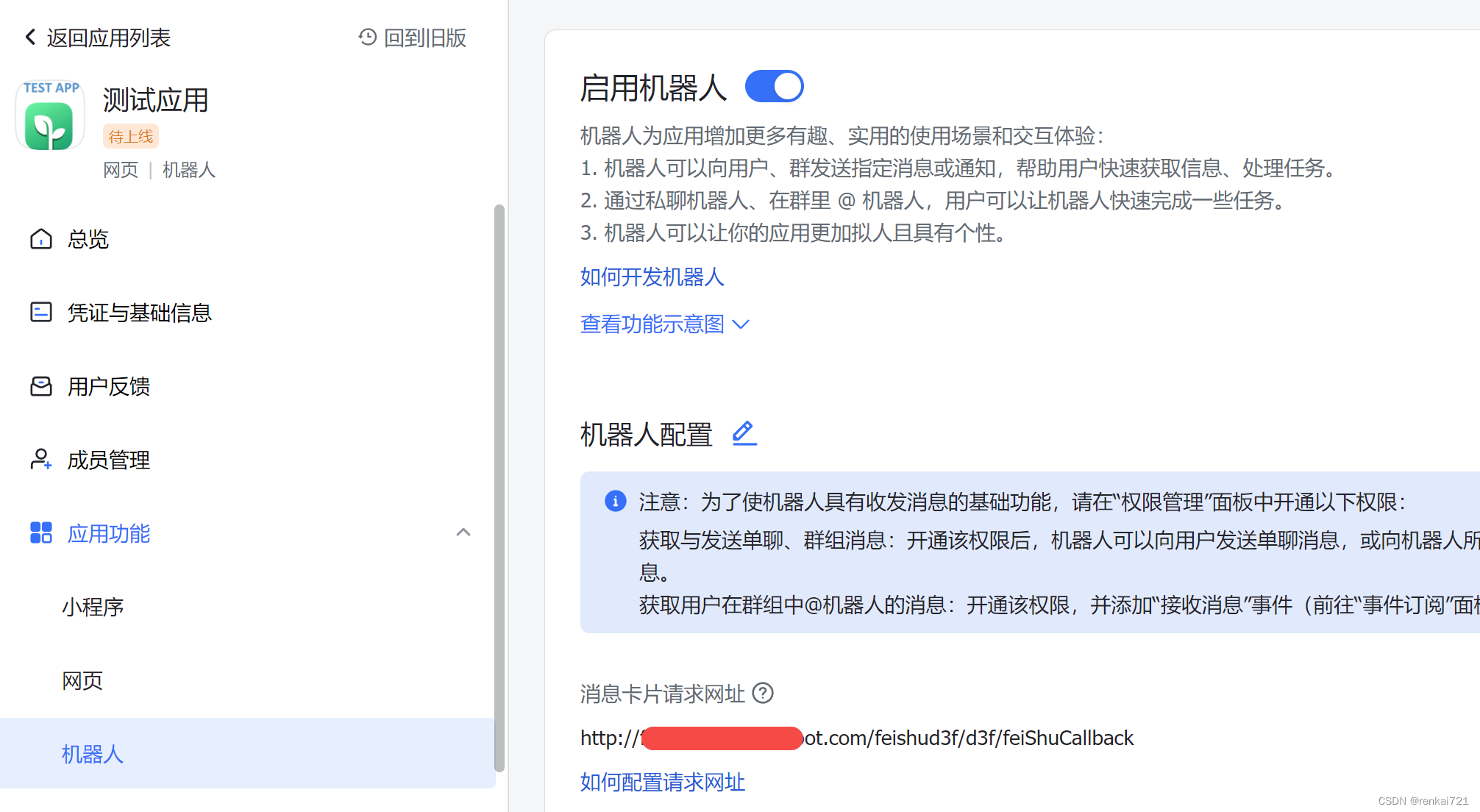Select 小程序 in the sidebar
1480x812 pixels.
coord(93,607)
